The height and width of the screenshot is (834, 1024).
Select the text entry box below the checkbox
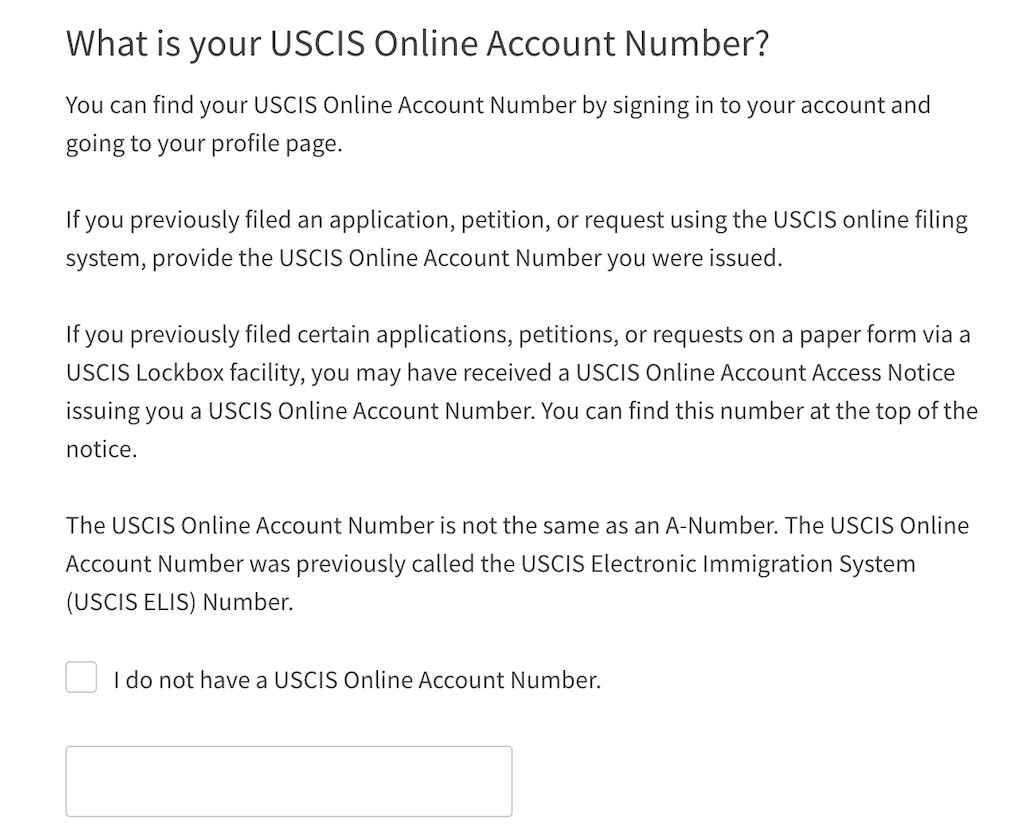tap(288, 781)
